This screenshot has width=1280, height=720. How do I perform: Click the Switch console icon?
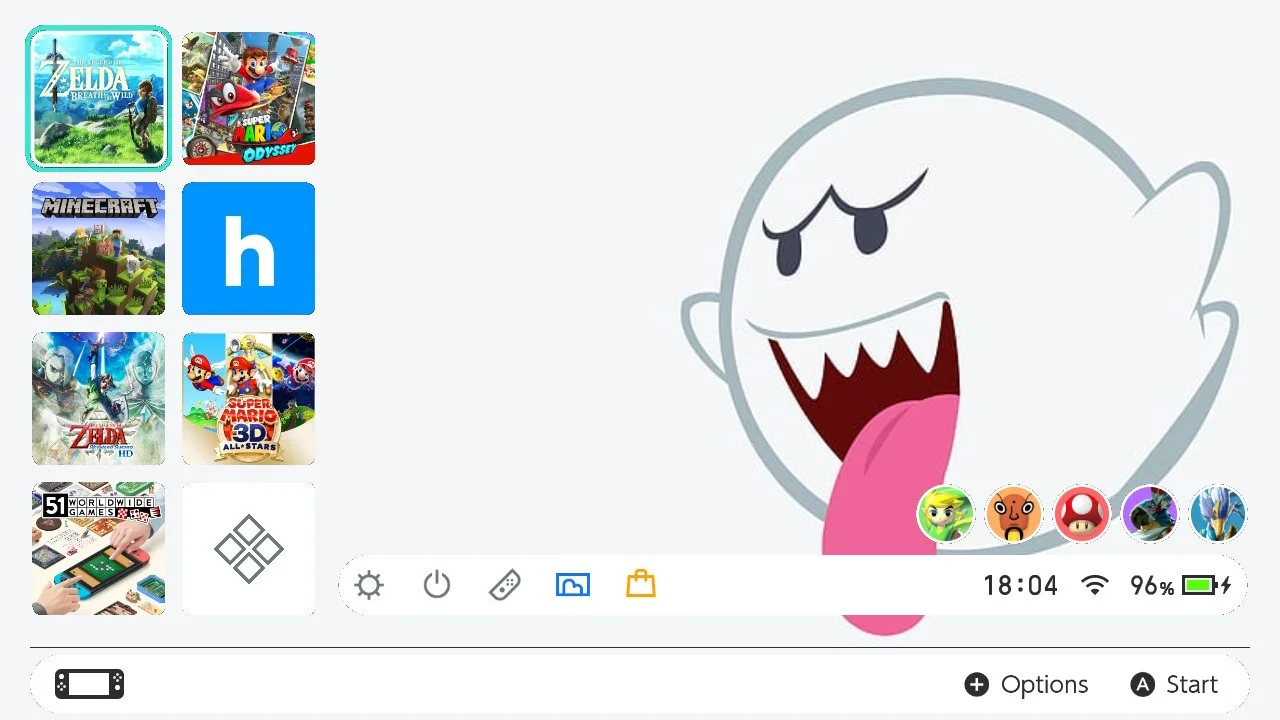coord(89,684)
